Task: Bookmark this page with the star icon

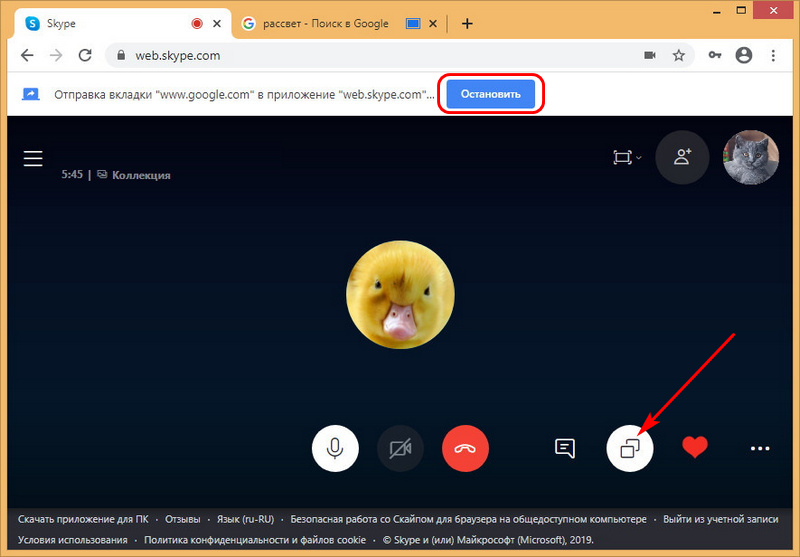Action: [679, 55]
